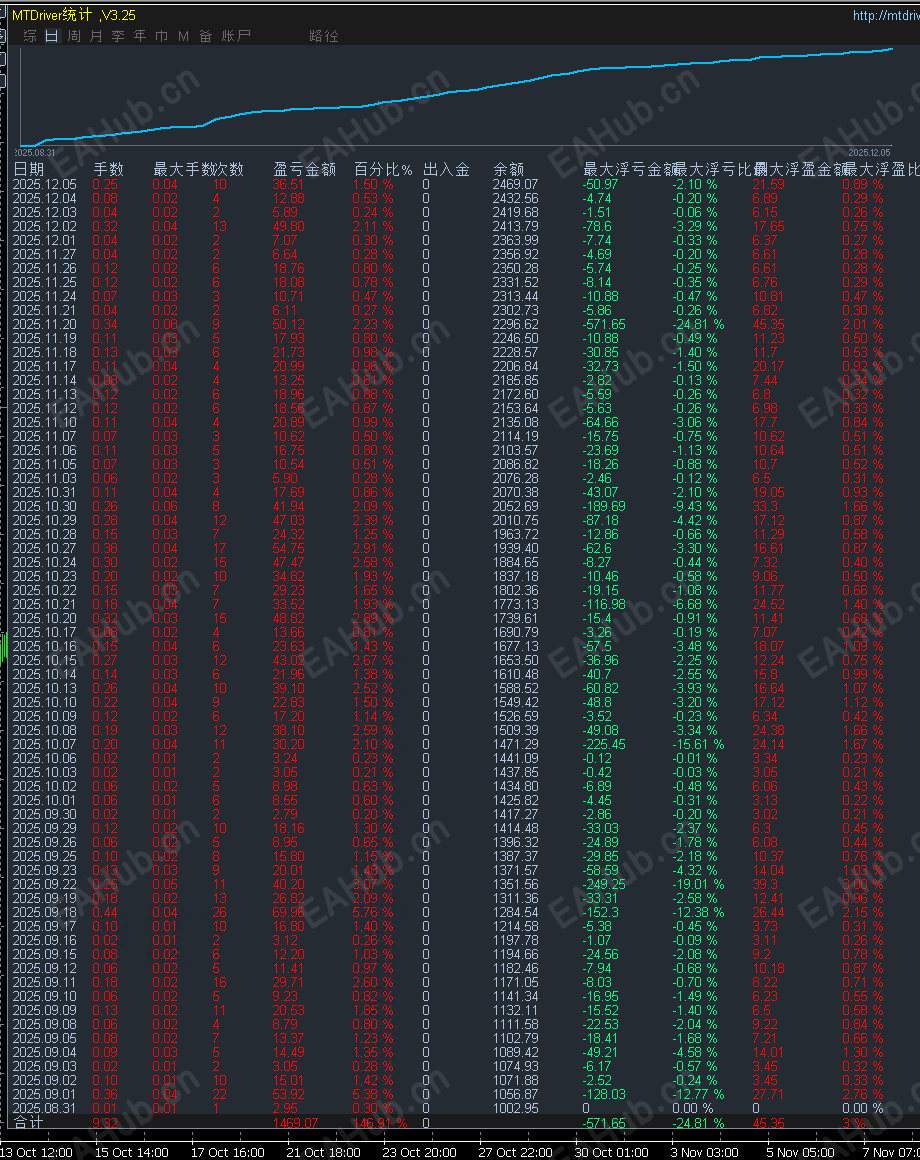Switch to the highlighted 日 daily tab
920x1160 pixels.
click(51, 35)
